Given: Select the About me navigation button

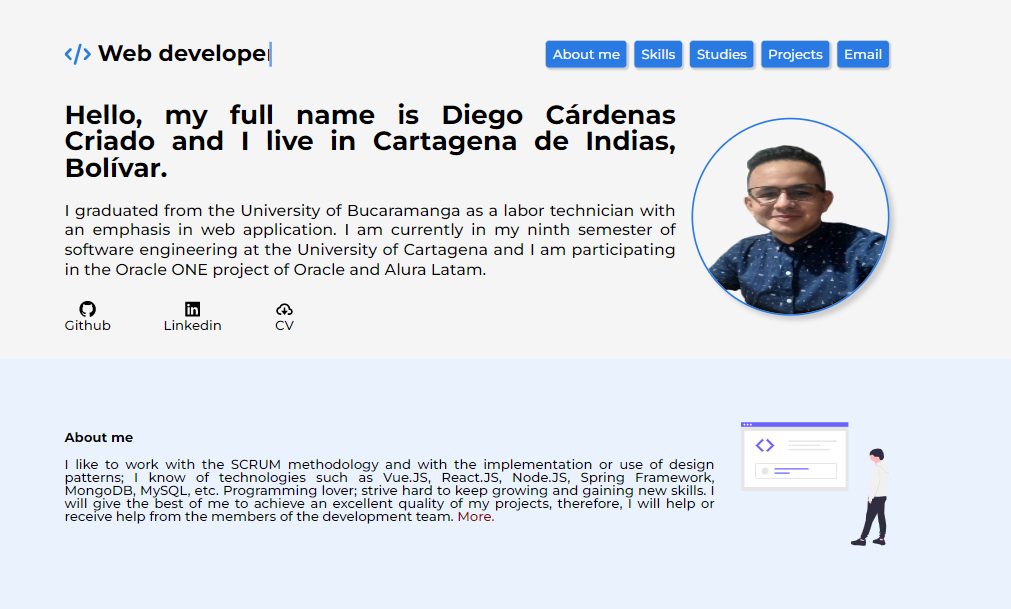Looking at the screenshot, I should click(586, 54).
